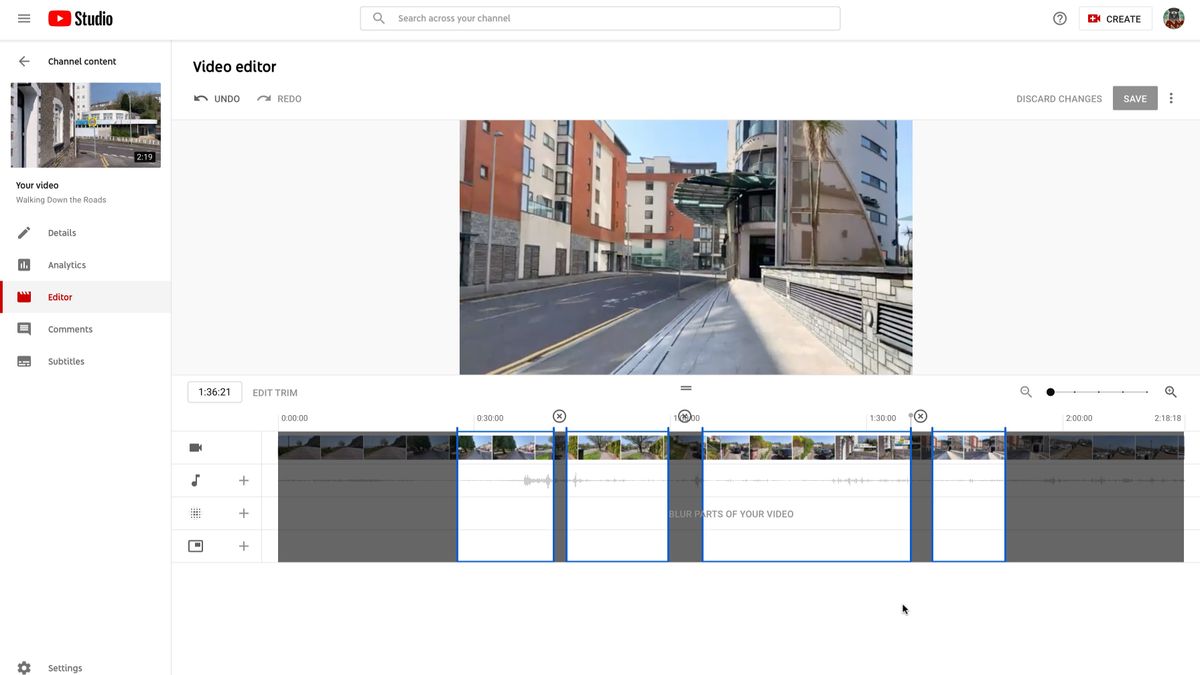Click the timeline zoom slider handle
The image size is (1200, 675).
click(1050, 392)
